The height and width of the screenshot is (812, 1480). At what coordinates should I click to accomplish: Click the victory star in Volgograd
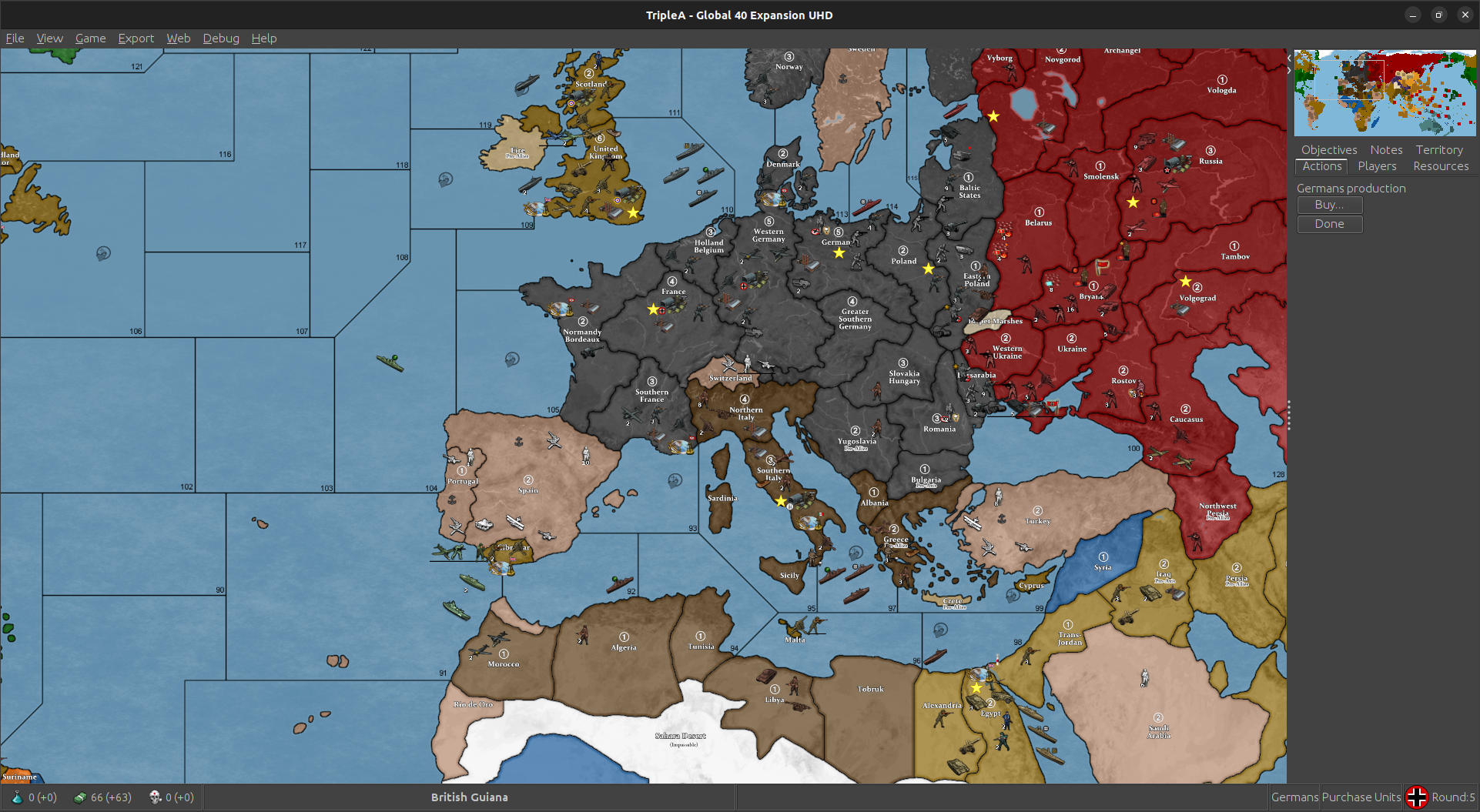(x=1186, y=282)
